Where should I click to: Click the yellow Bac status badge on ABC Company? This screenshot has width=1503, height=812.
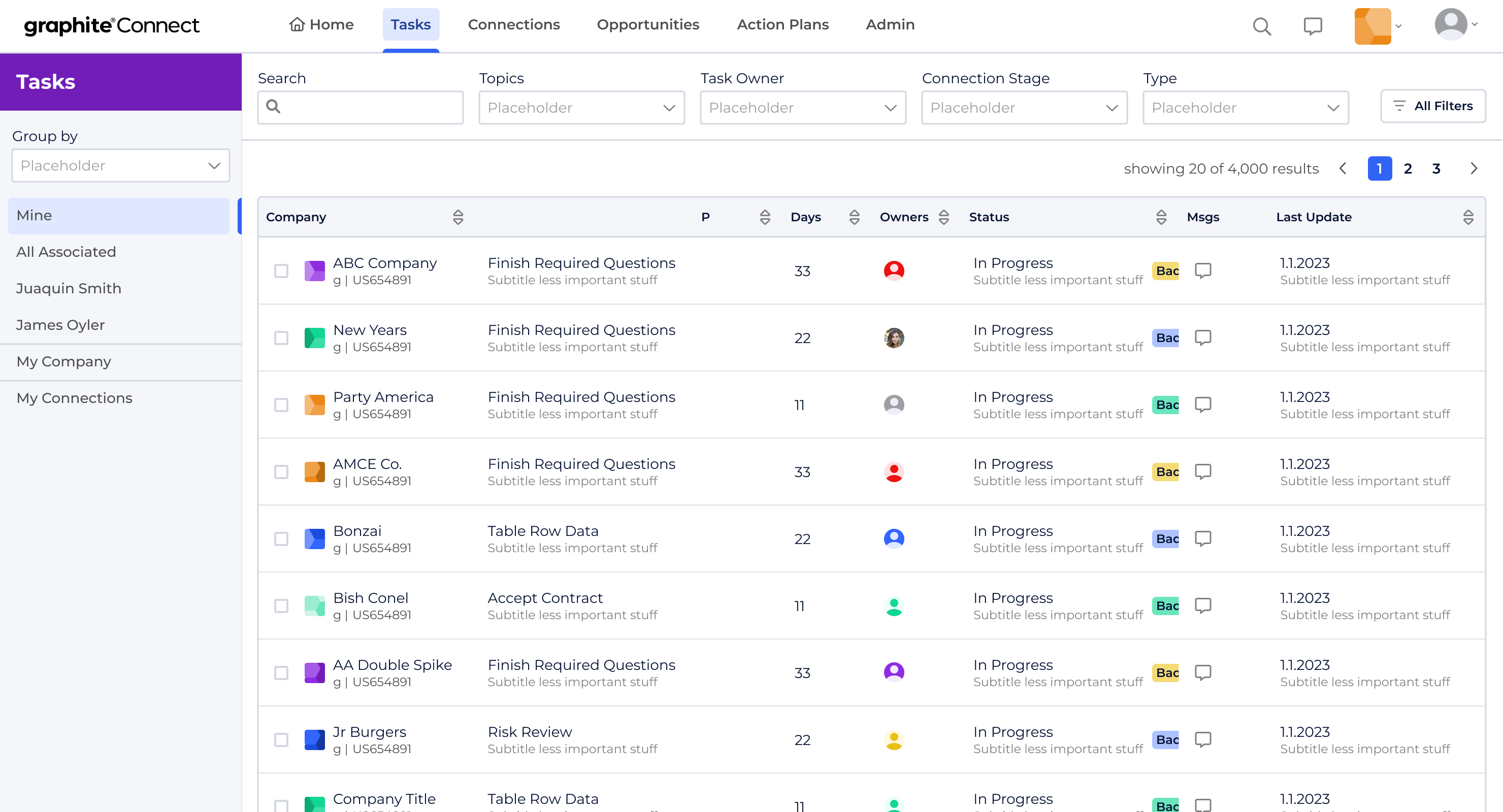tap(1166, 270)
